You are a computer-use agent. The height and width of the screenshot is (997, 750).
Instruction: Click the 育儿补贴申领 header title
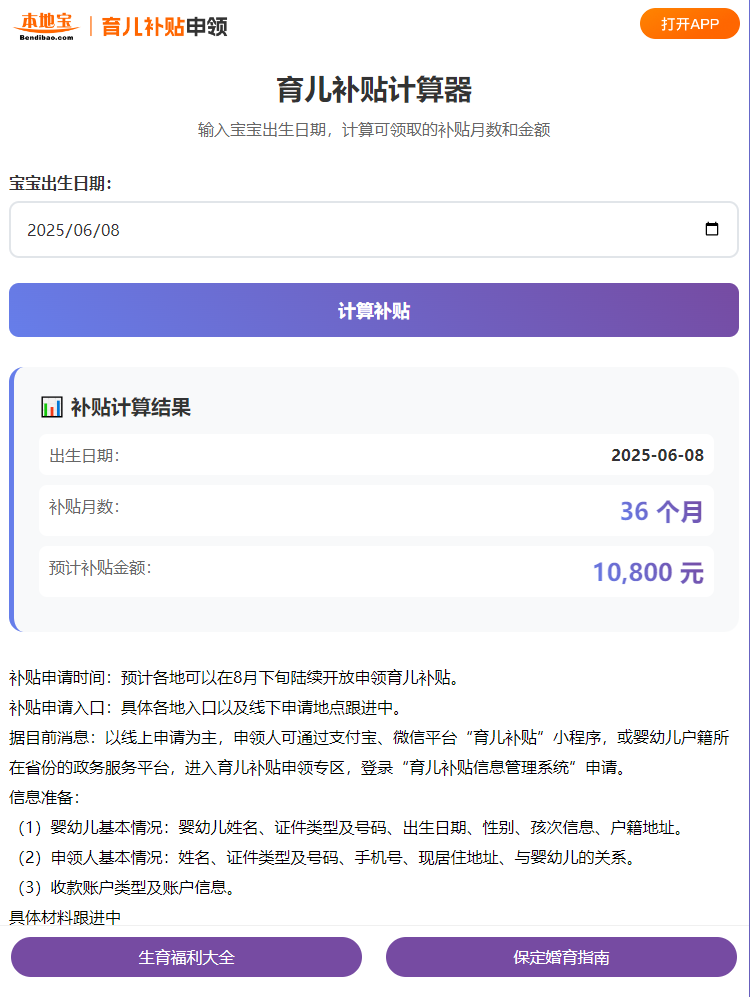tap(164, 27)
